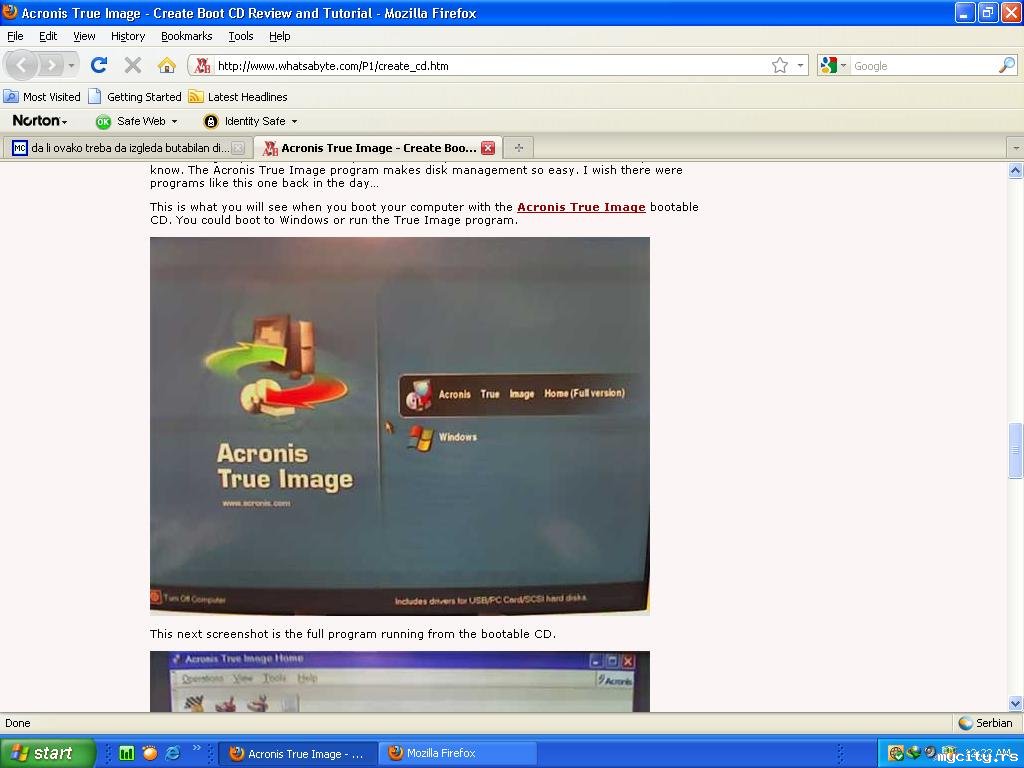Launch green quick launch taskbar icon
Viewport: 1024px width, 768px height.
pos(126,753)
